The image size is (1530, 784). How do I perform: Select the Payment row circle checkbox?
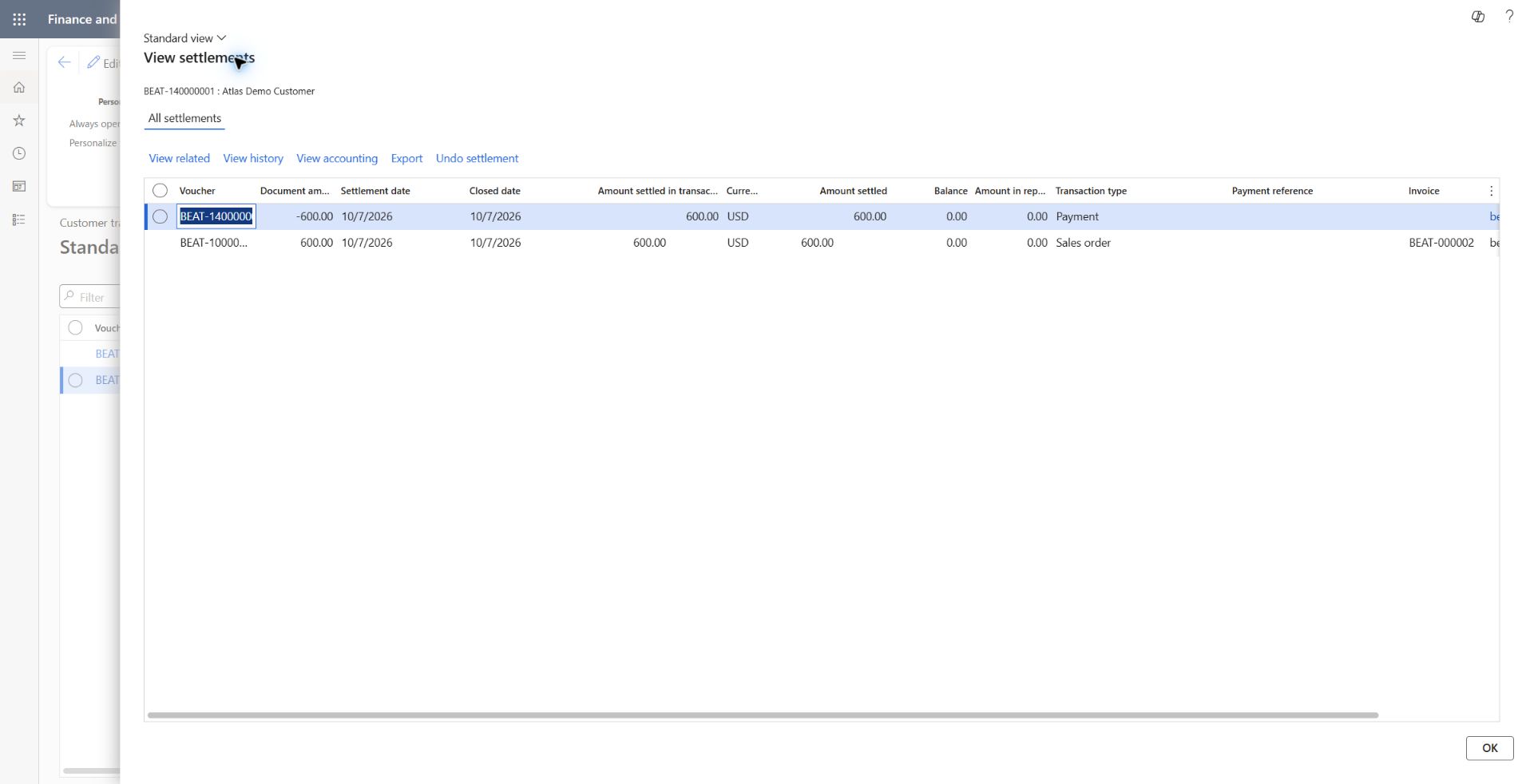160,216
